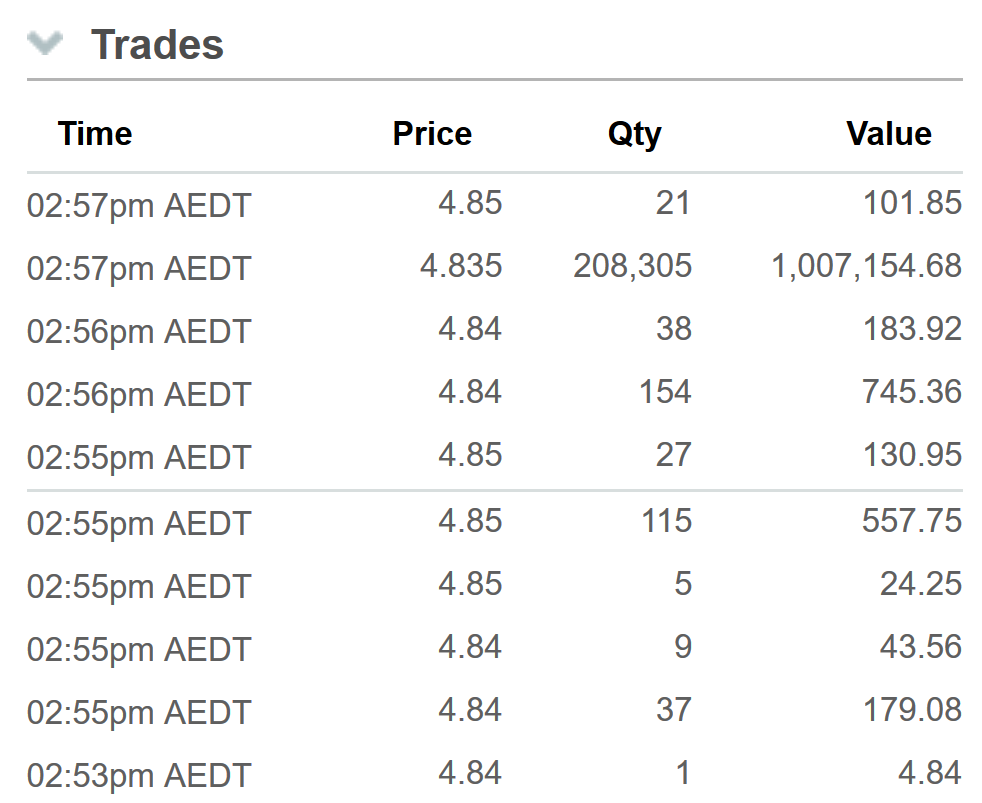Select the trade with value 43.56
Viewport: 982px width, 803px height.
495,648
